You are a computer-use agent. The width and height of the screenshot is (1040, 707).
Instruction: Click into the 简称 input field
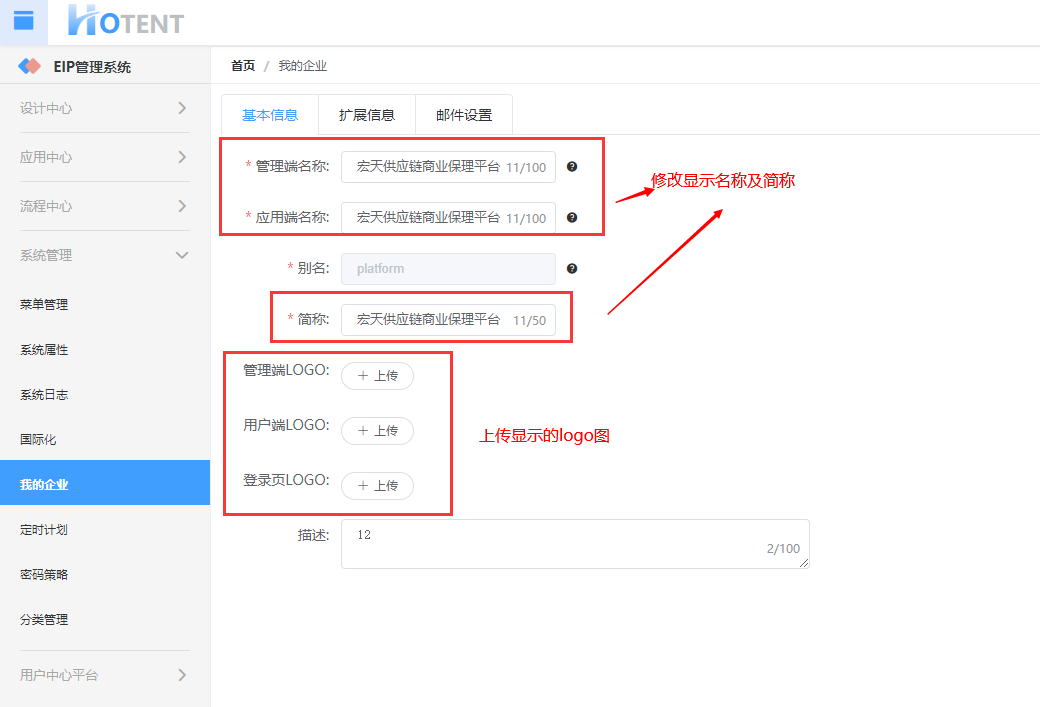pos(430,320)
